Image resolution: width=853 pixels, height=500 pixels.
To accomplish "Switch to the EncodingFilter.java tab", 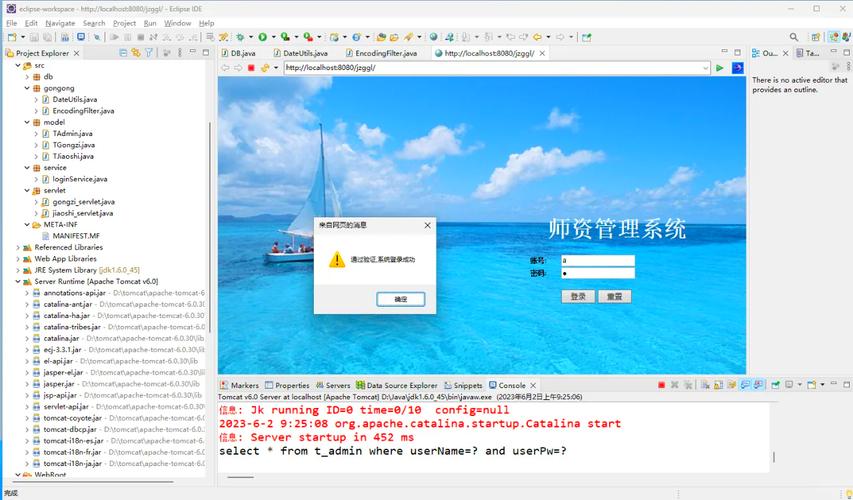I will pyautogui.click(x=381, y=53).
